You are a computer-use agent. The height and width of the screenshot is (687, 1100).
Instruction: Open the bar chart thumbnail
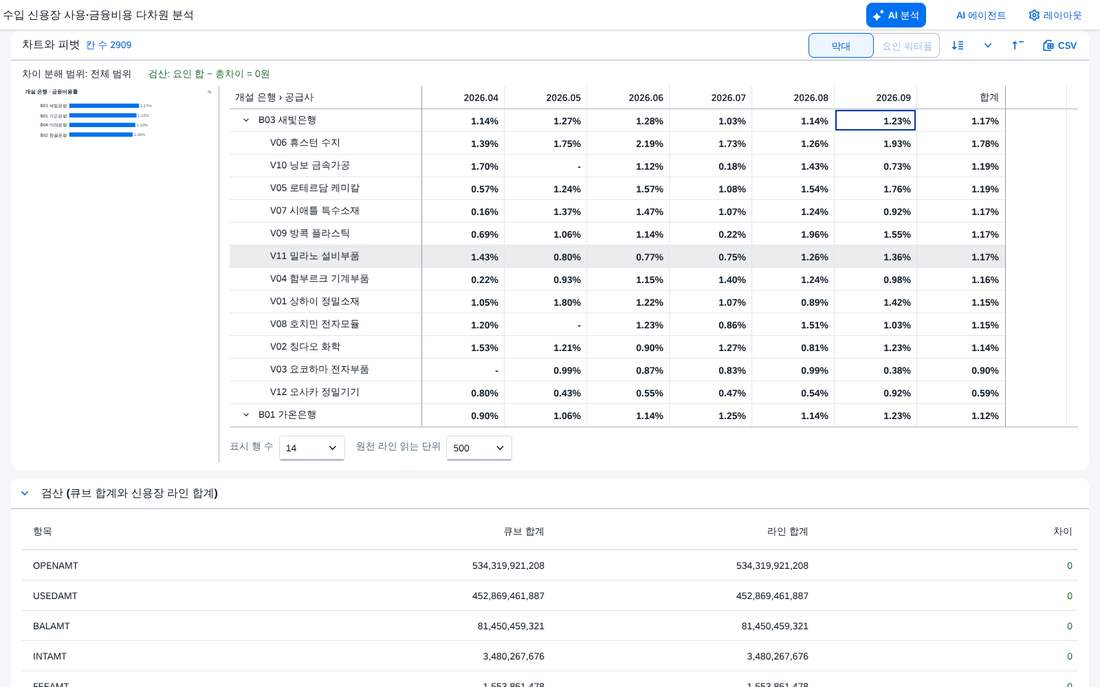click(x=116, y=112)
